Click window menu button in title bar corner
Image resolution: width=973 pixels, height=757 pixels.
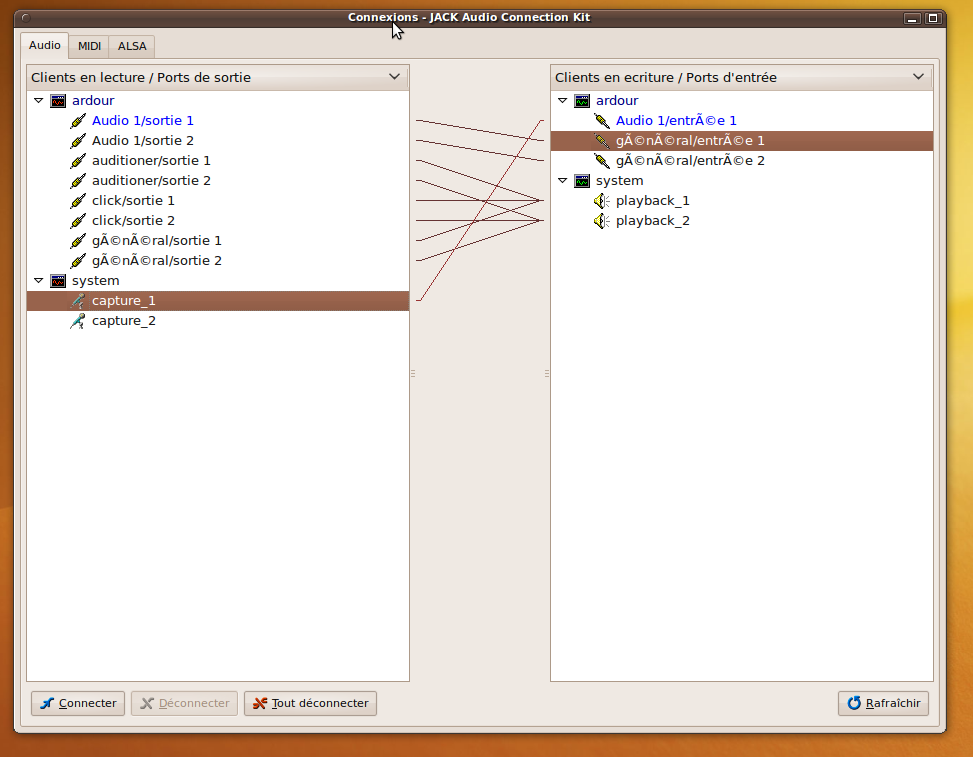click(26, 18)
